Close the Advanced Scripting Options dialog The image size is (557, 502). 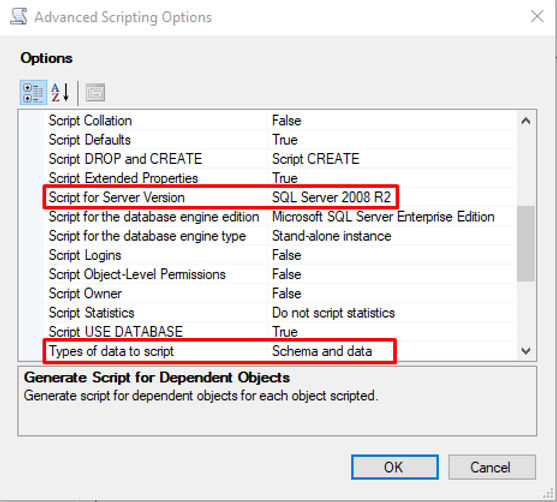pos(537,16)
